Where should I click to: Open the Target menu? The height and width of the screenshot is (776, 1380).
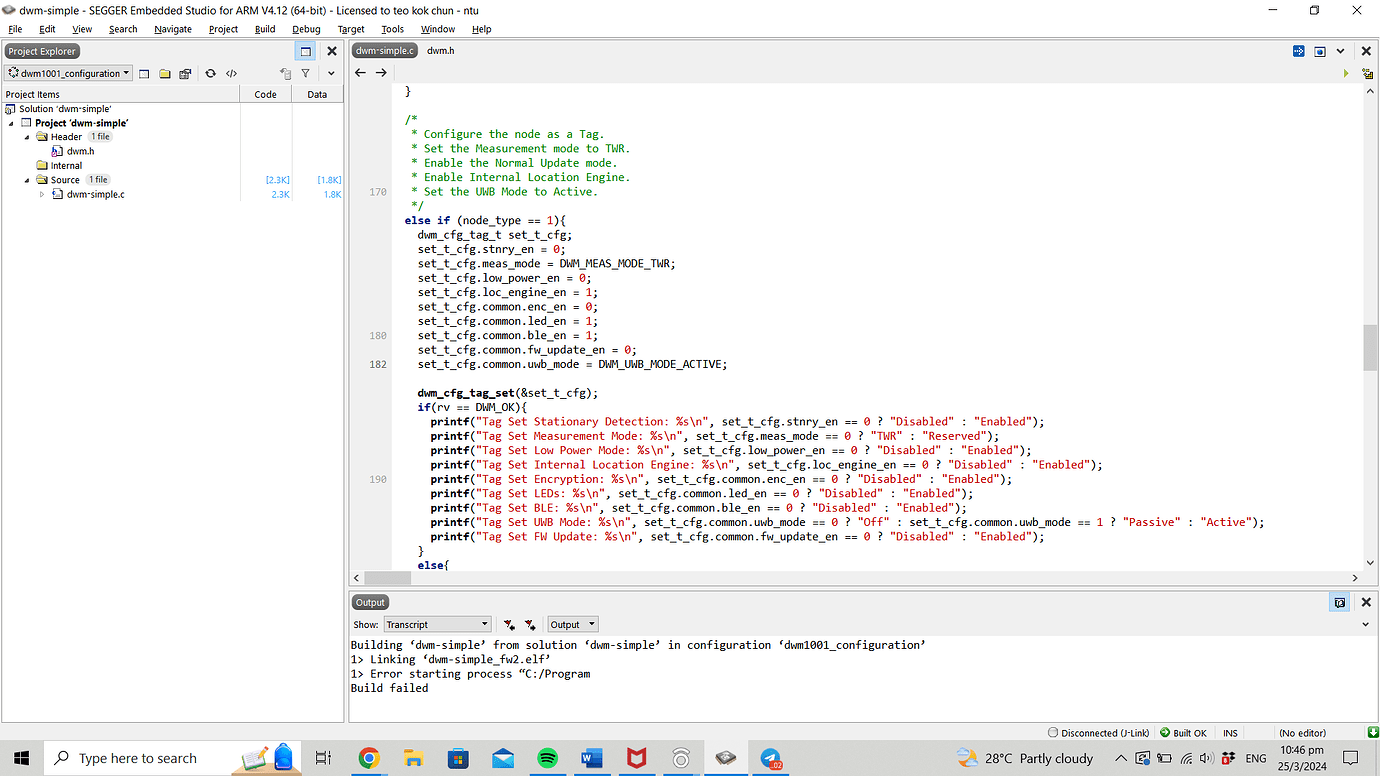(x=351, y=29)
